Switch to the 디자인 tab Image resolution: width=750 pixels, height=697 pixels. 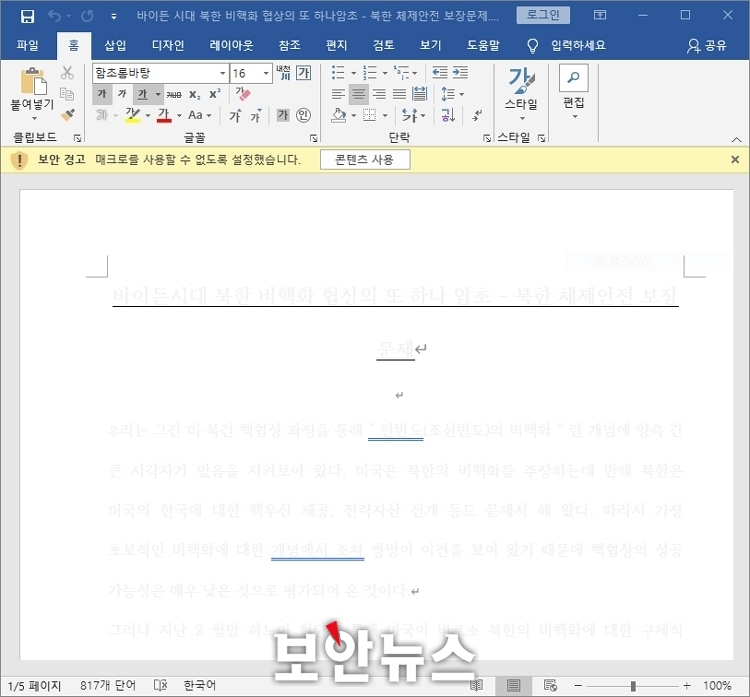167,45
